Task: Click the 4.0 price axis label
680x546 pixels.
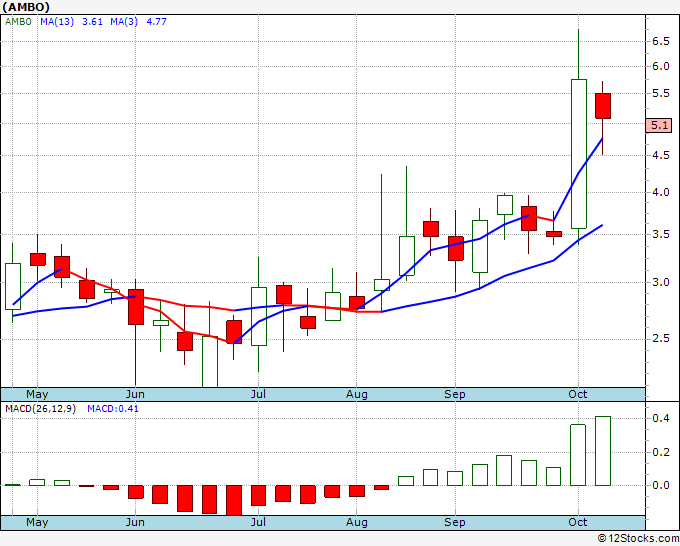Action: (660, 193)
